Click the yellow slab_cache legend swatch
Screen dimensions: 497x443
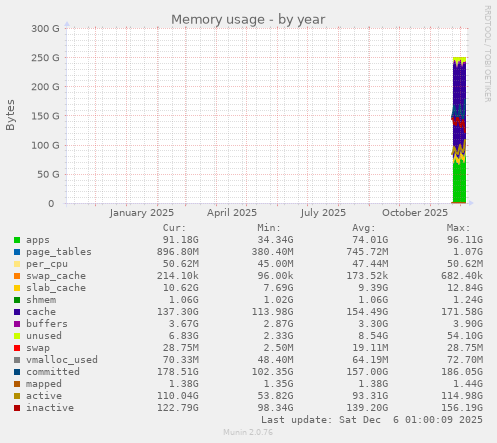(17, 288)
